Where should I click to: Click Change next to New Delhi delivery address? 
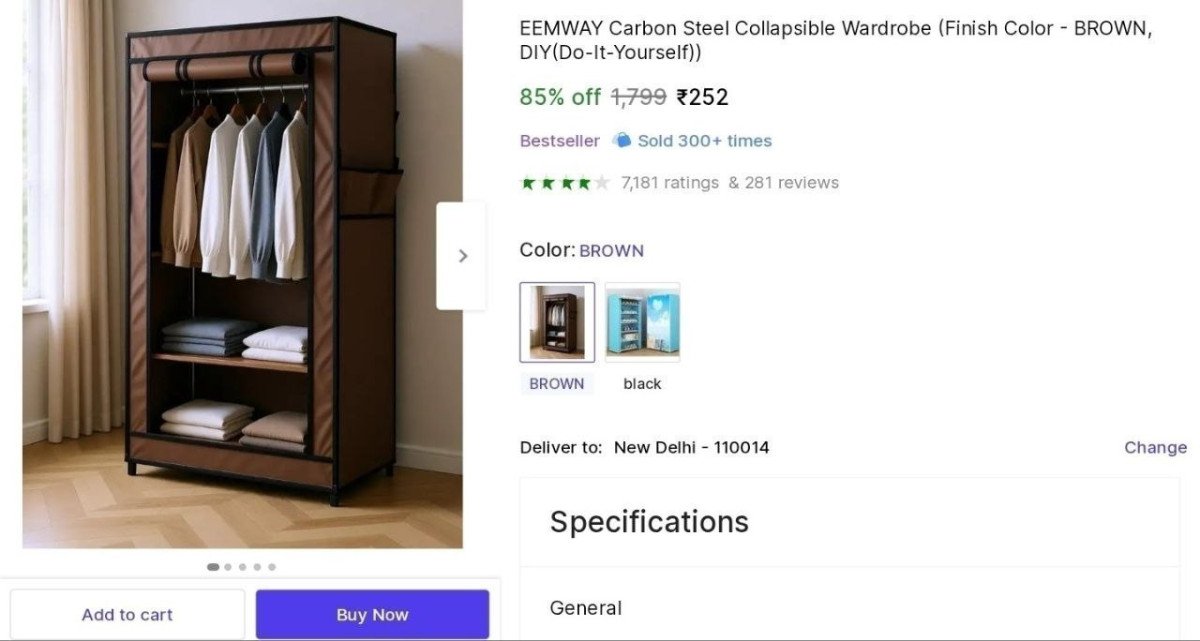[1155, 447]
